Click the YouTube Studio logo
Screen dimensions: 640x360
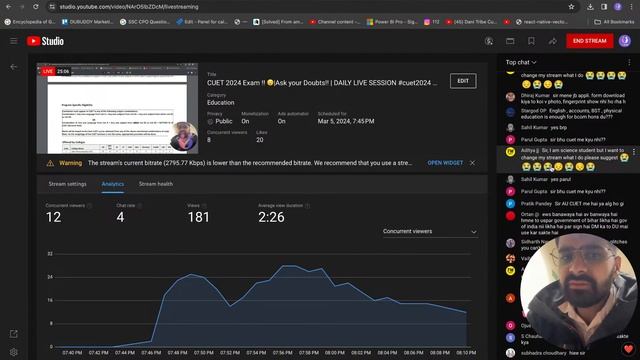point(45,41)
